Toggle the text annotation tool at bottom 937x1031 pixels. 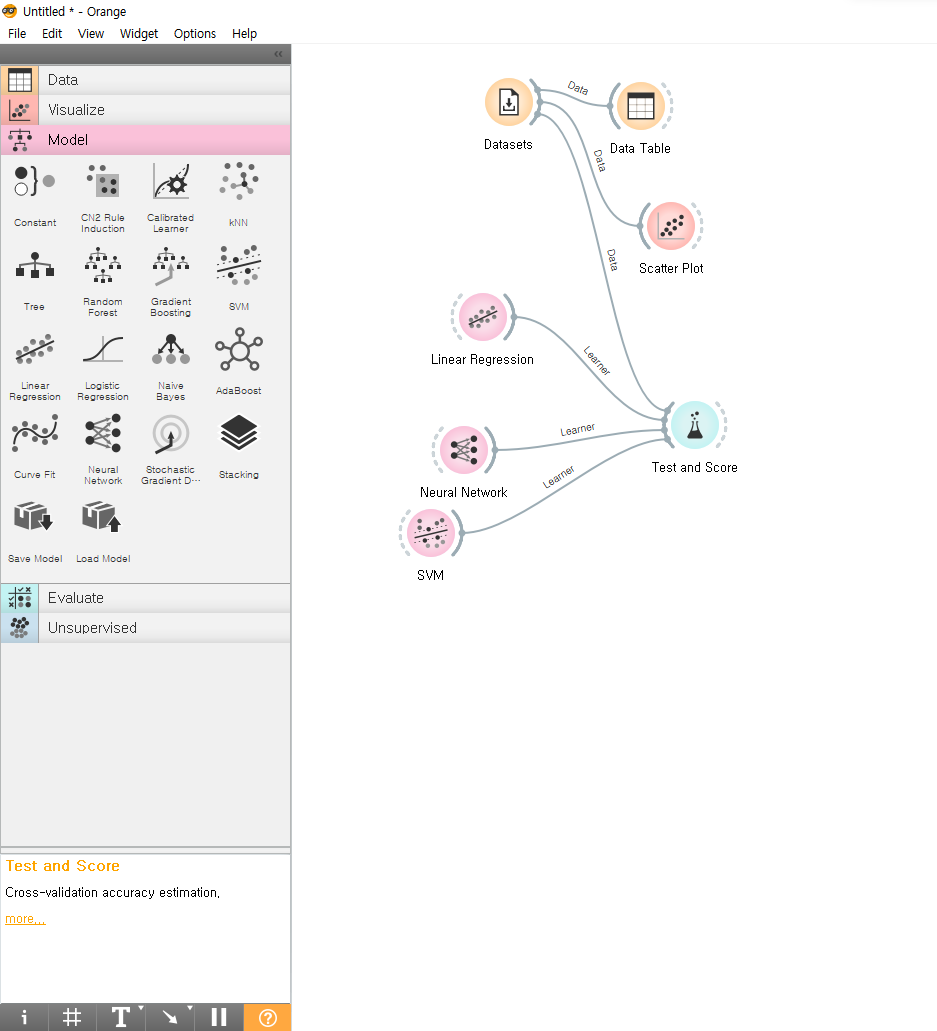tap(118, 1017)
